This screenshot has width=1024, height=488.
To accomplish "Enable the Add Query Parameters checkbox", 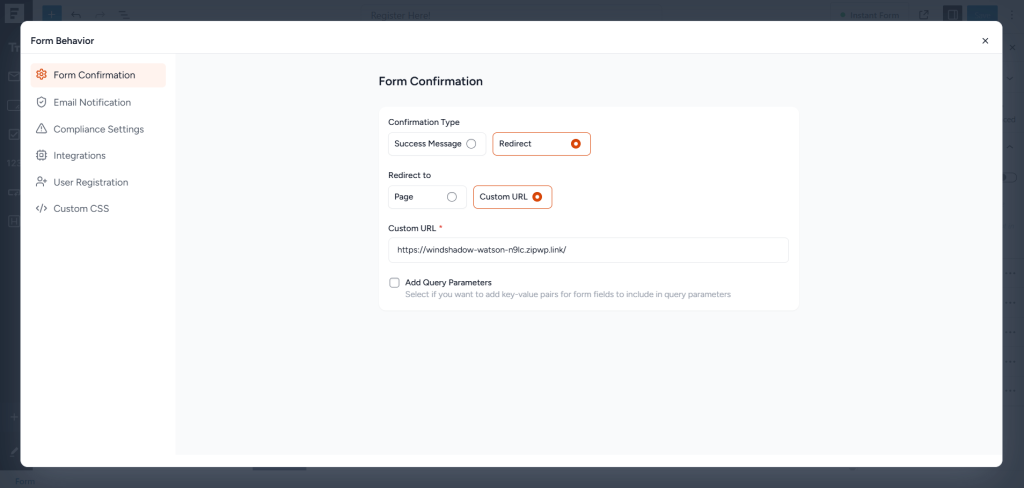I will pos(395,283).
